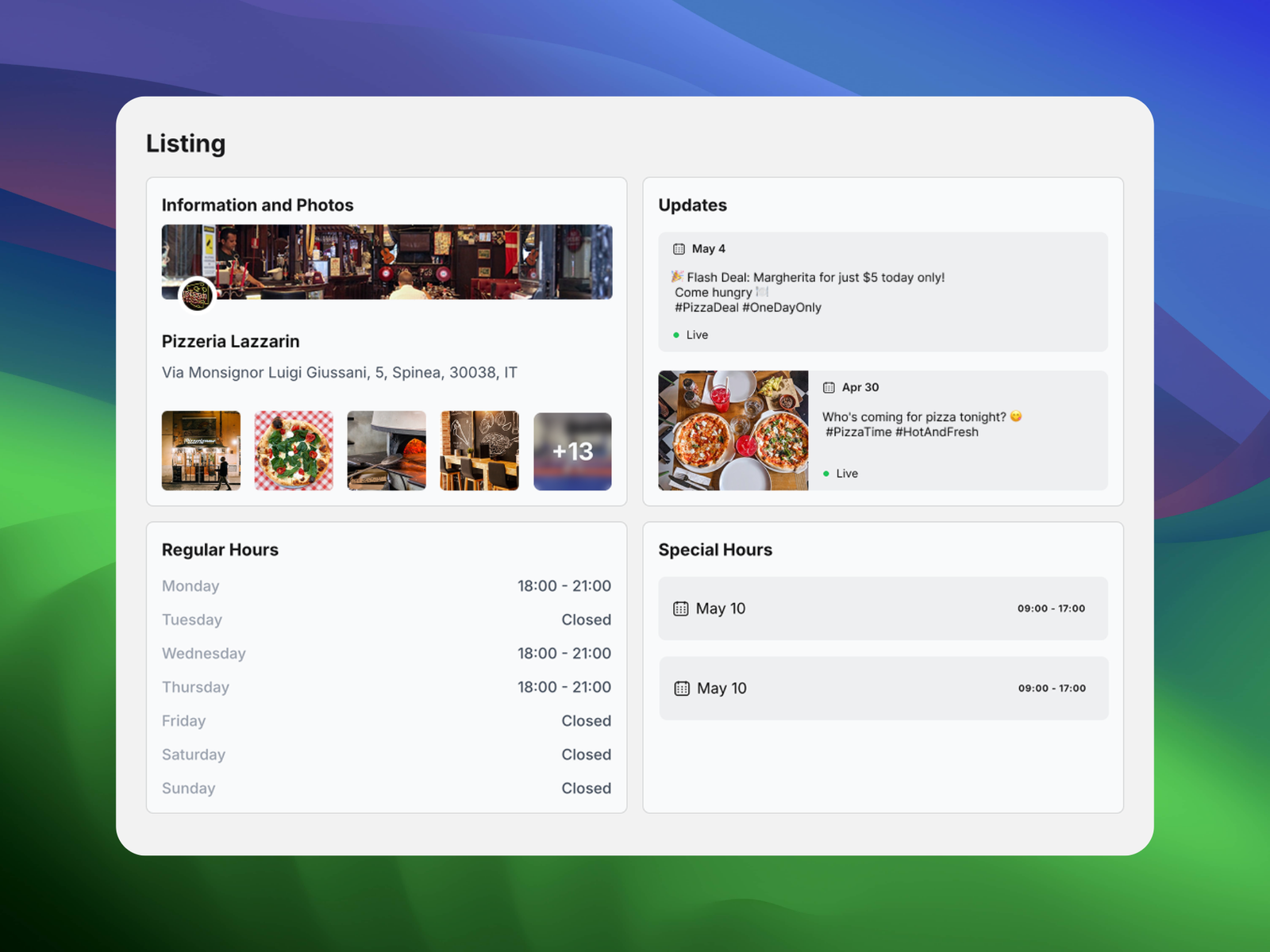
Task: Click Tuesday's Closed status
Action: coord(587,620)
